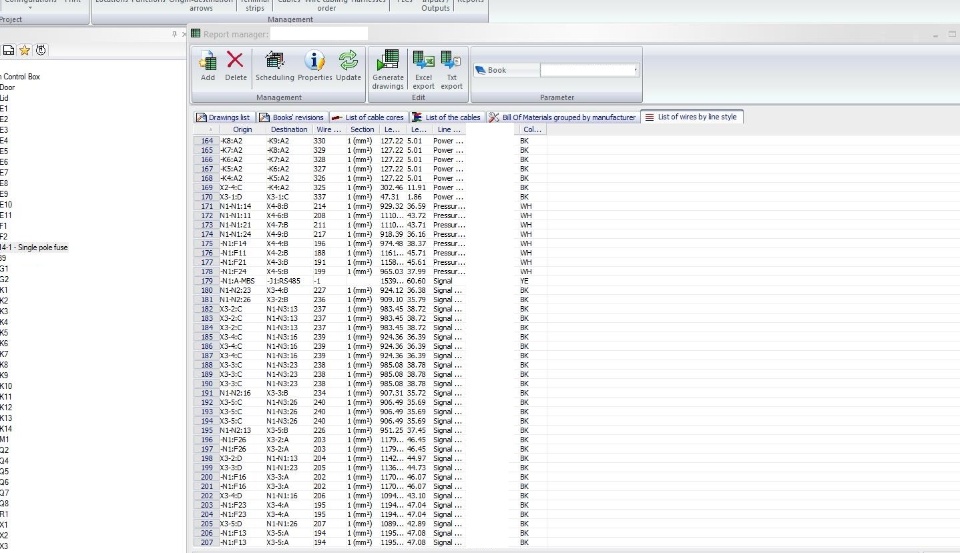
Task: Click the save icon in left panel toolbar
Action: [x=9, y=50]
